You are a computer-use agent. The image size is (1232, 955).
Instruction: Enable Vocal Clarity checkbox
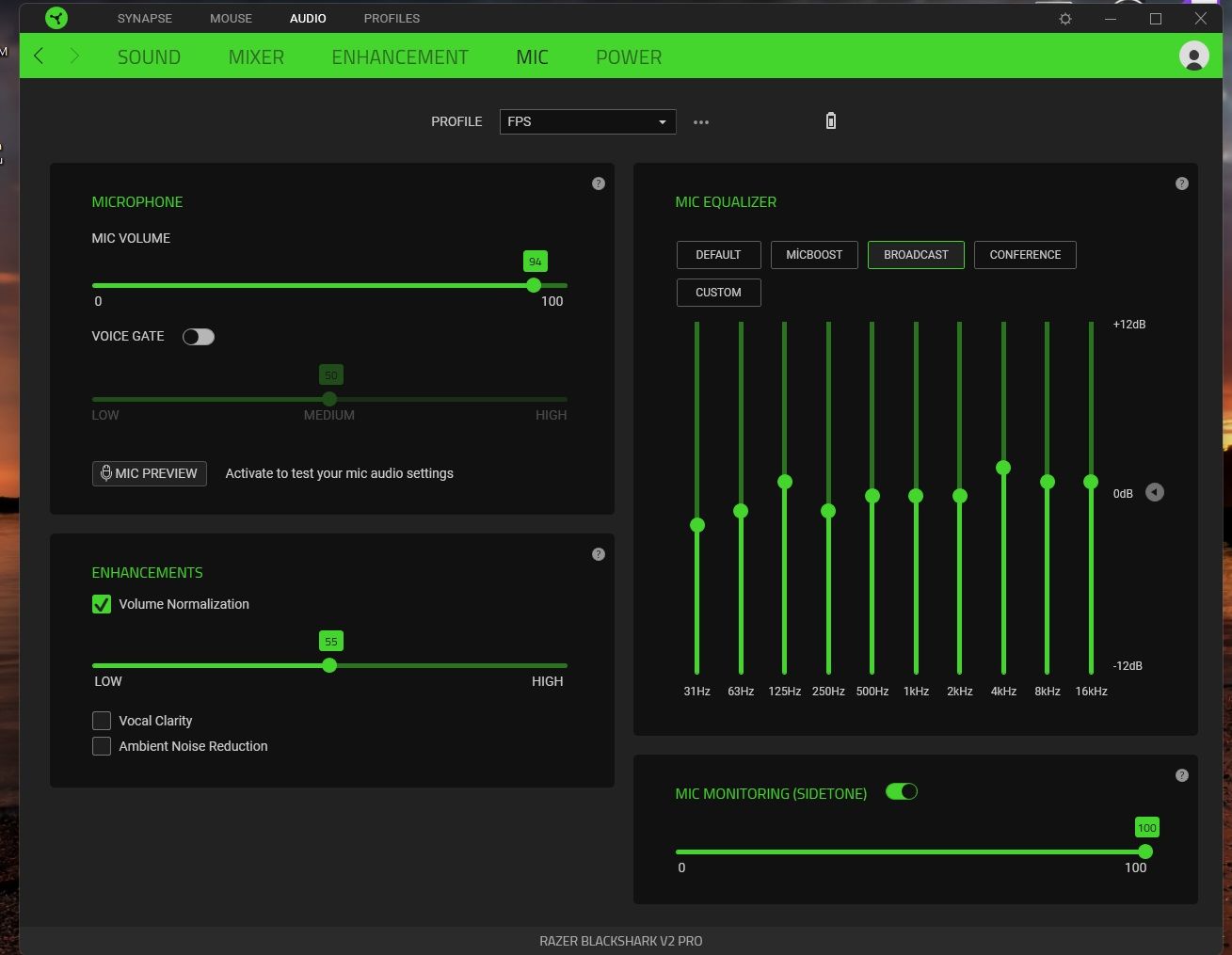point(102,721)
